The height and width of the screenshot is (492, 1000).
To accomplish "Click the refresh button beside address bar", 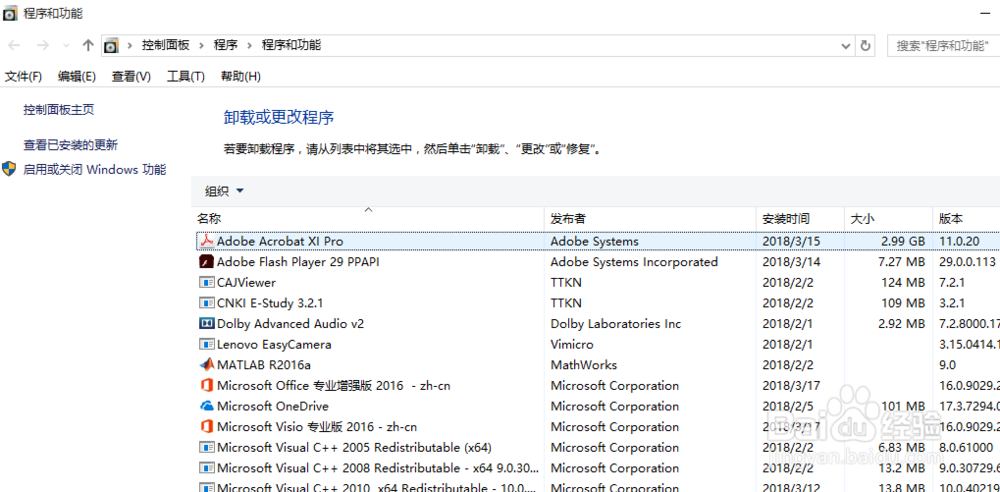I will [x=866, y=45].
